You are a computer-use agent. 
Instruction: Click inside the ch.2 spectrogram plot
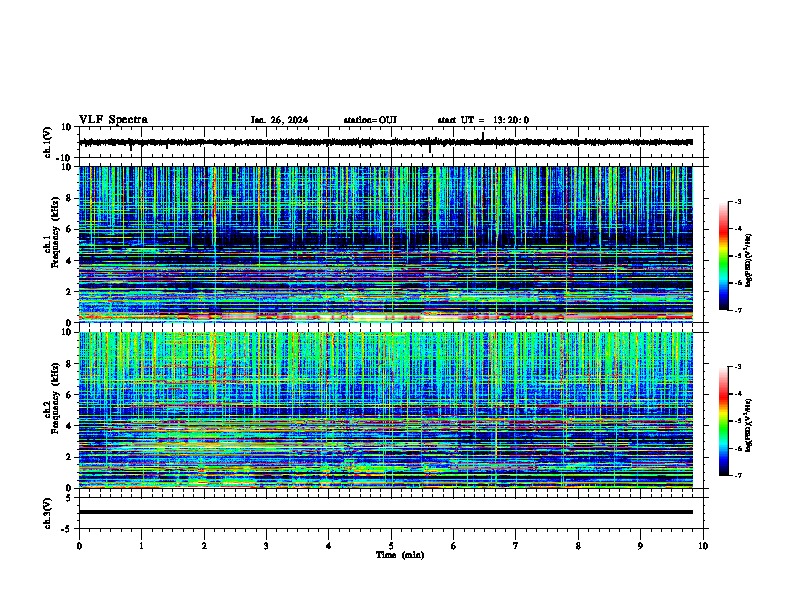click(x=386, y=410)
